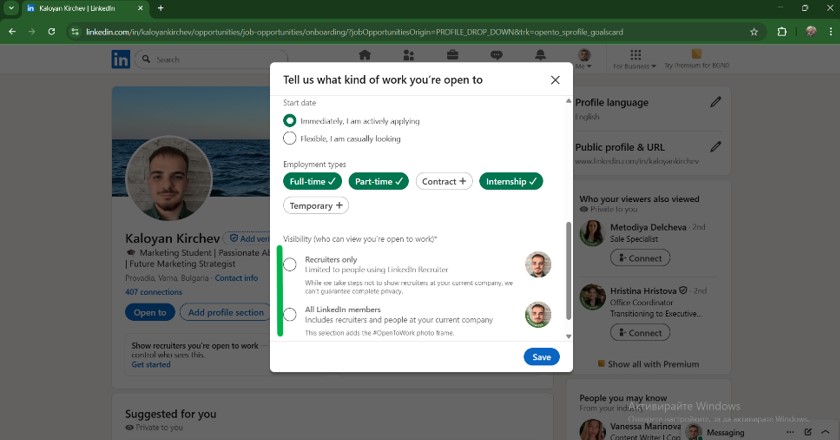This screenshot has height=440, width=840.
Task: Open Notifications bell icon
Action: [x=541, y=55]
